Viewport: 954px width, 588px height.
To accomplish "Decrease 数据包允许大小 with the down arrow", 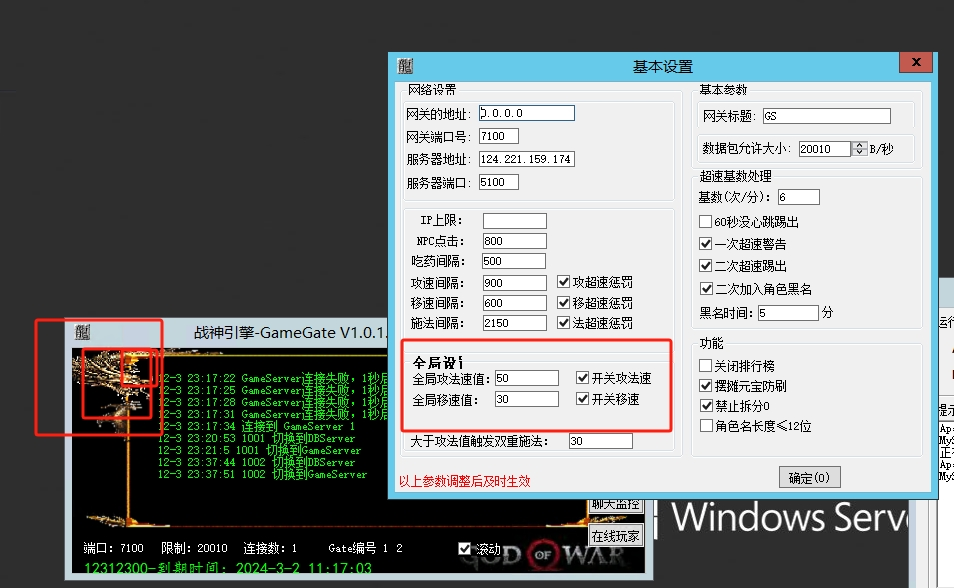I will pyautogui.click(x=859, y=153).
